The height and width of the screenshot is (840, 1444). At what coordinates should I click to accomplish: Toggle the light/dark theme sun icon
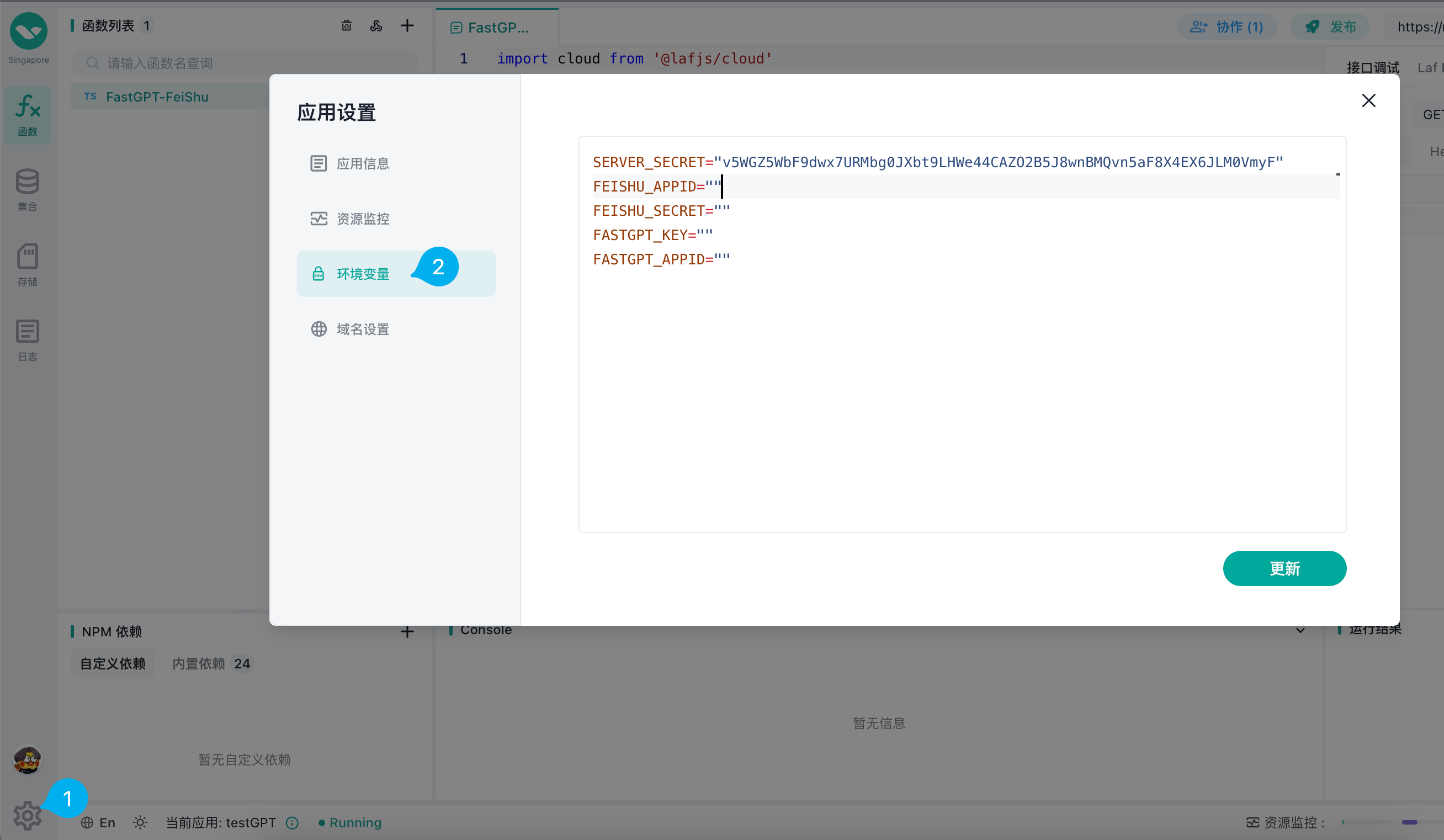(140, 823)
